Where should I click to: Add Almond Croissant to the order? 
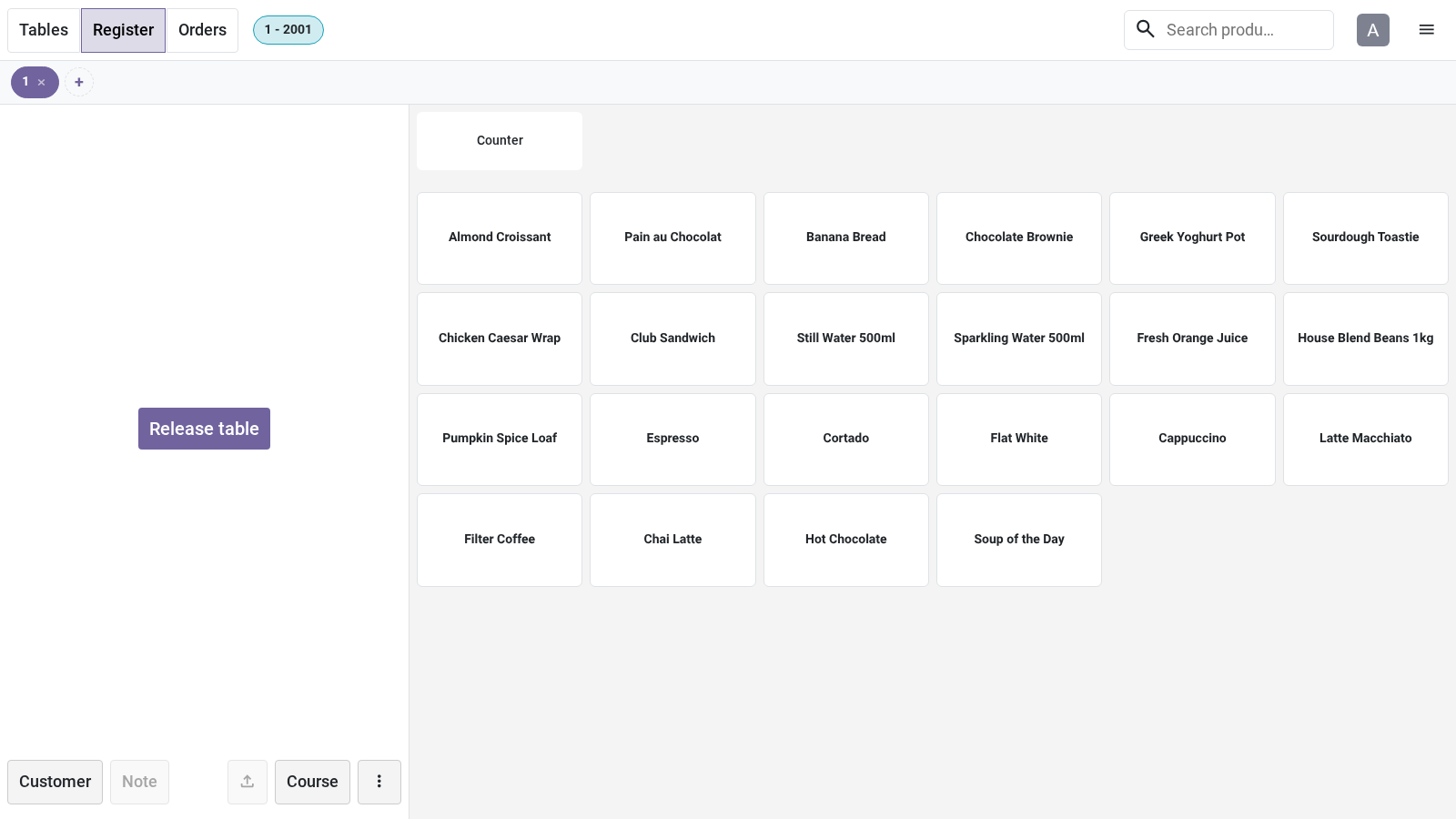[x=500, y=238]
